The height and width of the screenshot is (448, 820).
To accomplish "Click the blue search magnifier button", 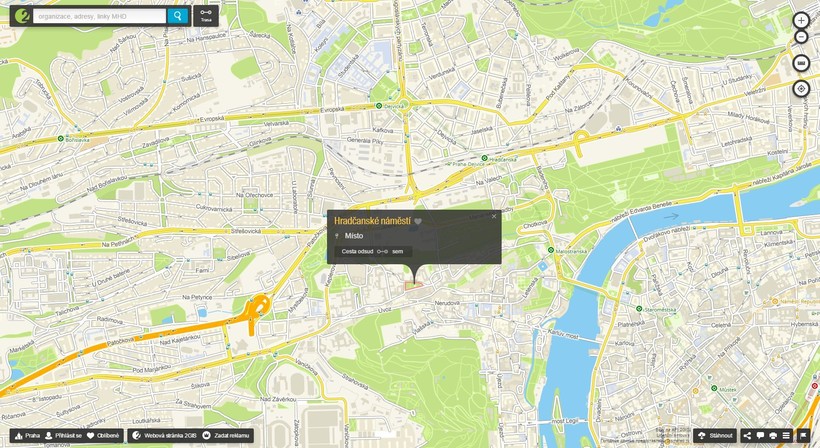I will pyautogui.click(x=177, y=16).
